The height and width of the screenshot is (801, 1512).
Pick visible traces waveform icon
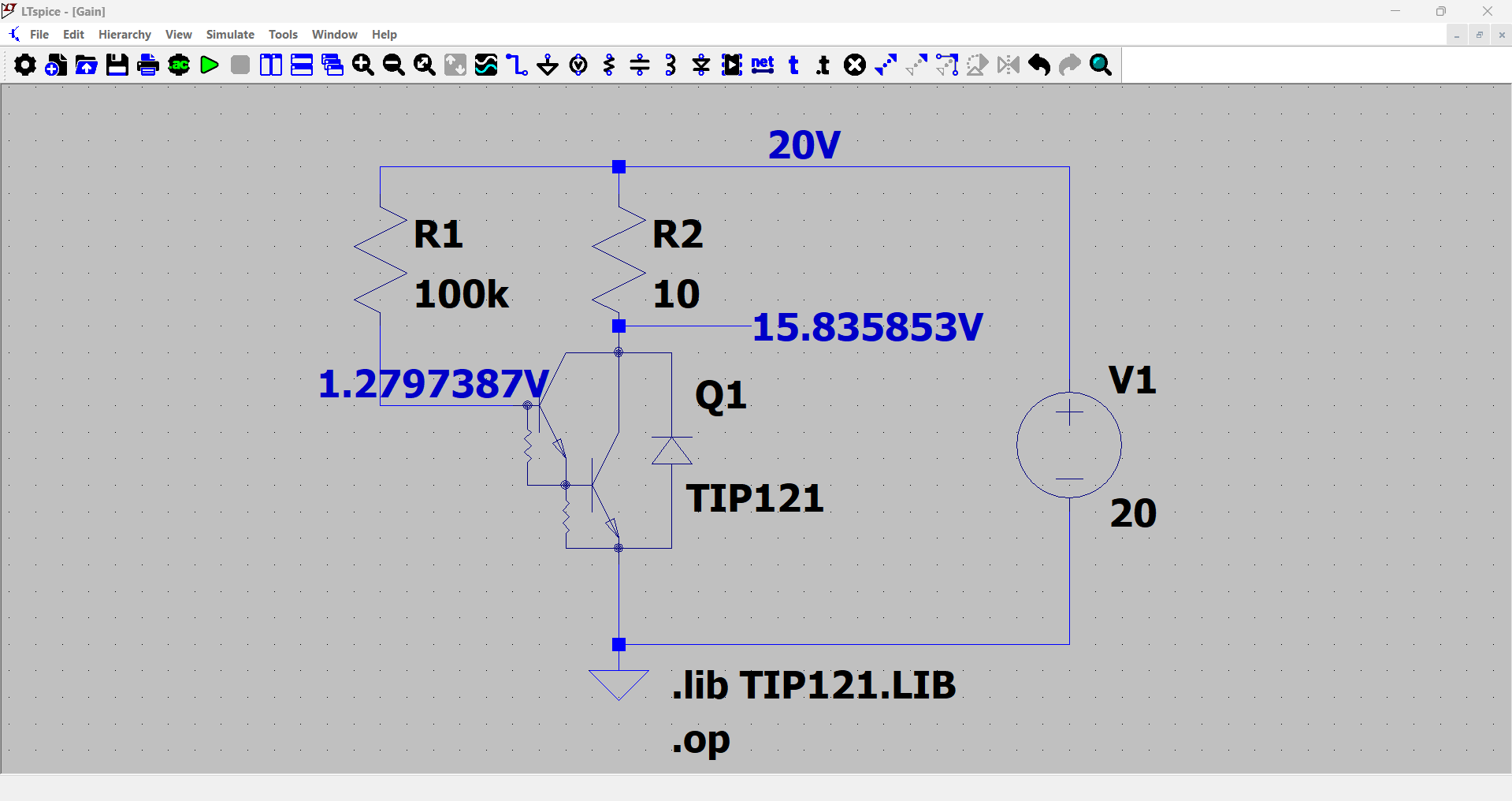(x=486, y=65)
